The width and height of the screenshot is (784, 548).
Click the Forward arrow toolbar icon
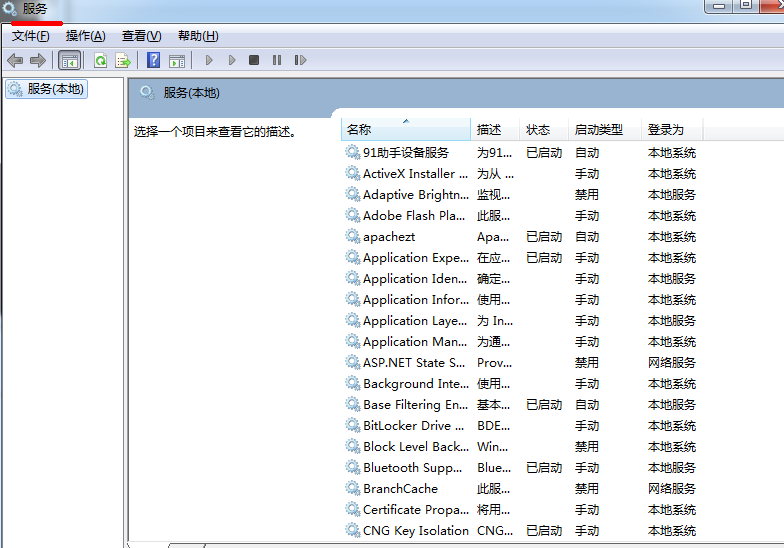[38, 60]
